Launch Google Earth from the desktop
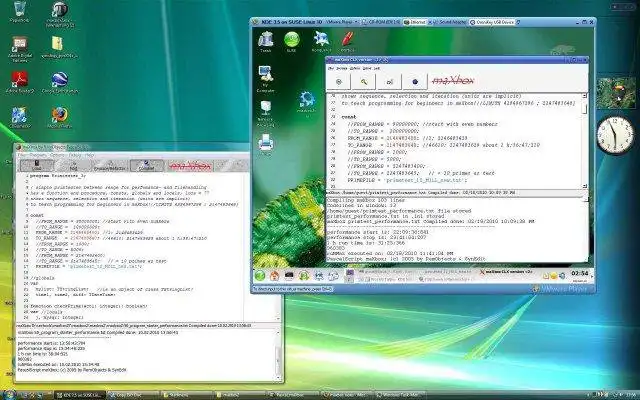This screenshot has height=400, width=640. (60, 82)
